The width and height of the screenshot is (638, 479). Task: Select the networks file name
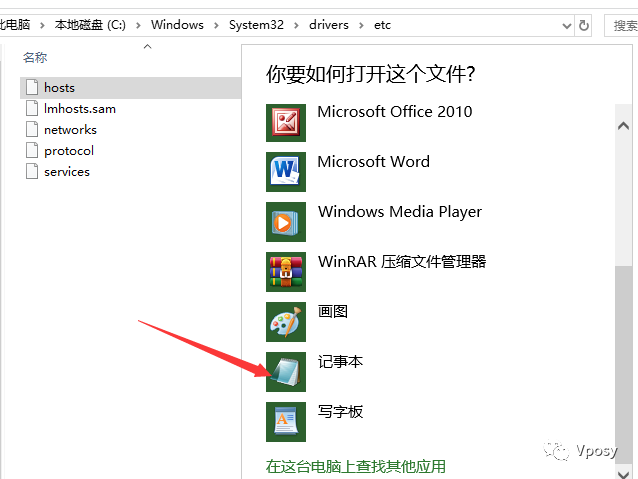70,130
